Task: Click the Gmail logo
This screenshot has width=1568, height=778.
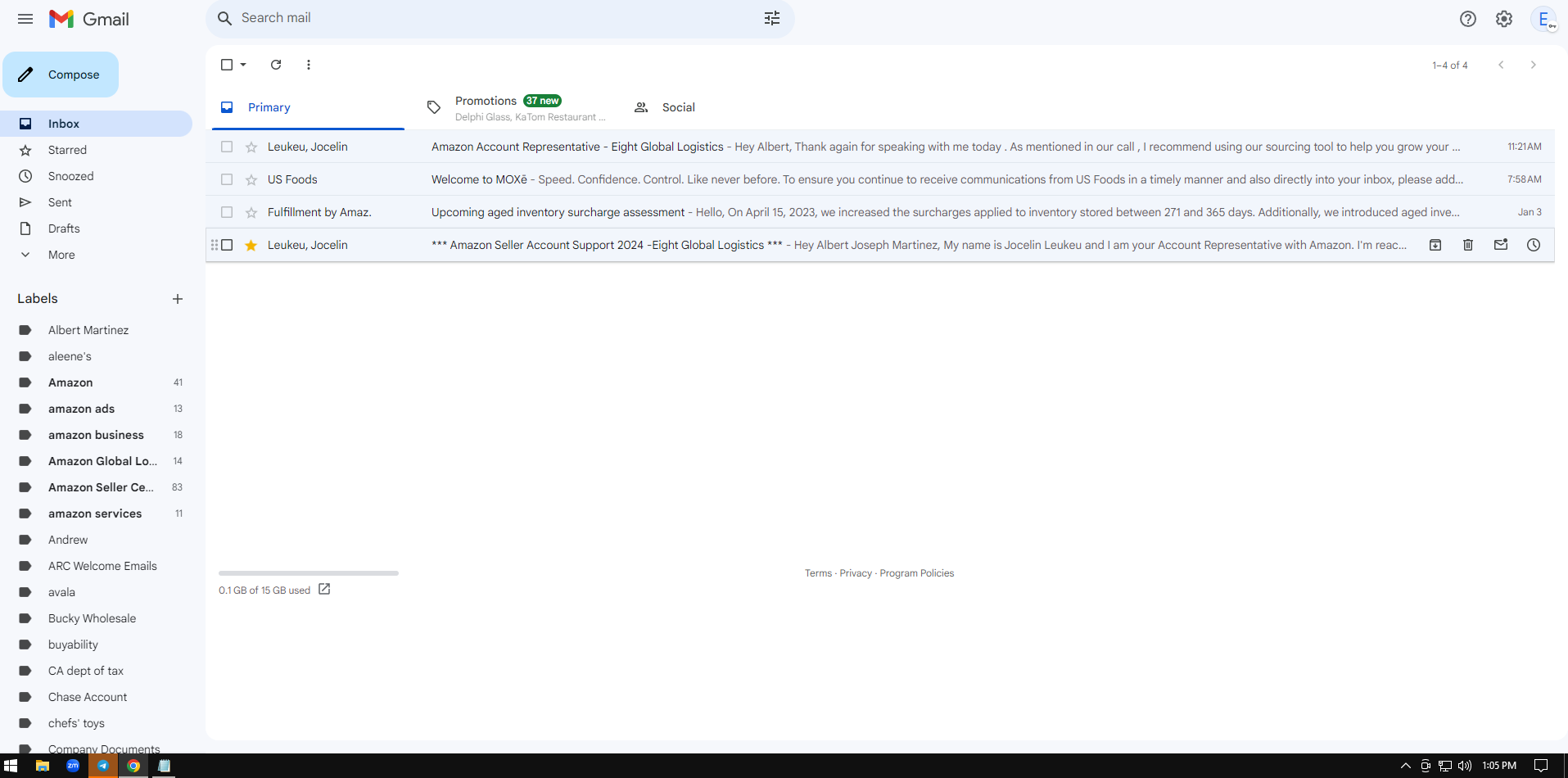Action: click(89, 19)
